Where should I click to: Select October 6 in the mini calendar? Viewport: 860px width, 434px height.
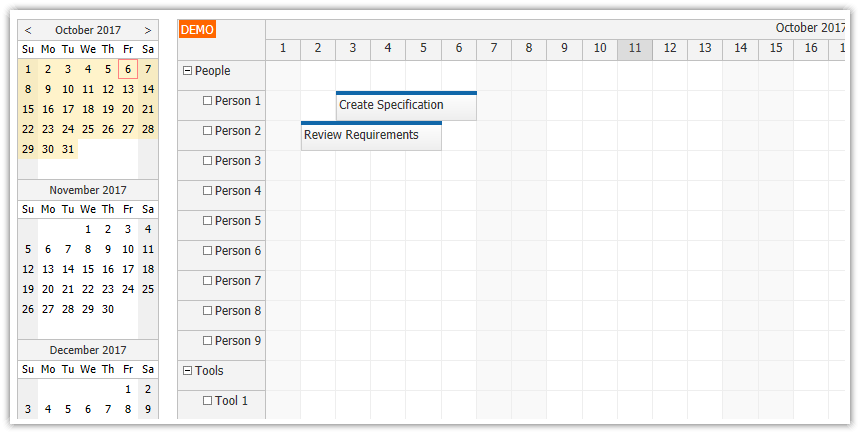(x=128, y=69)
